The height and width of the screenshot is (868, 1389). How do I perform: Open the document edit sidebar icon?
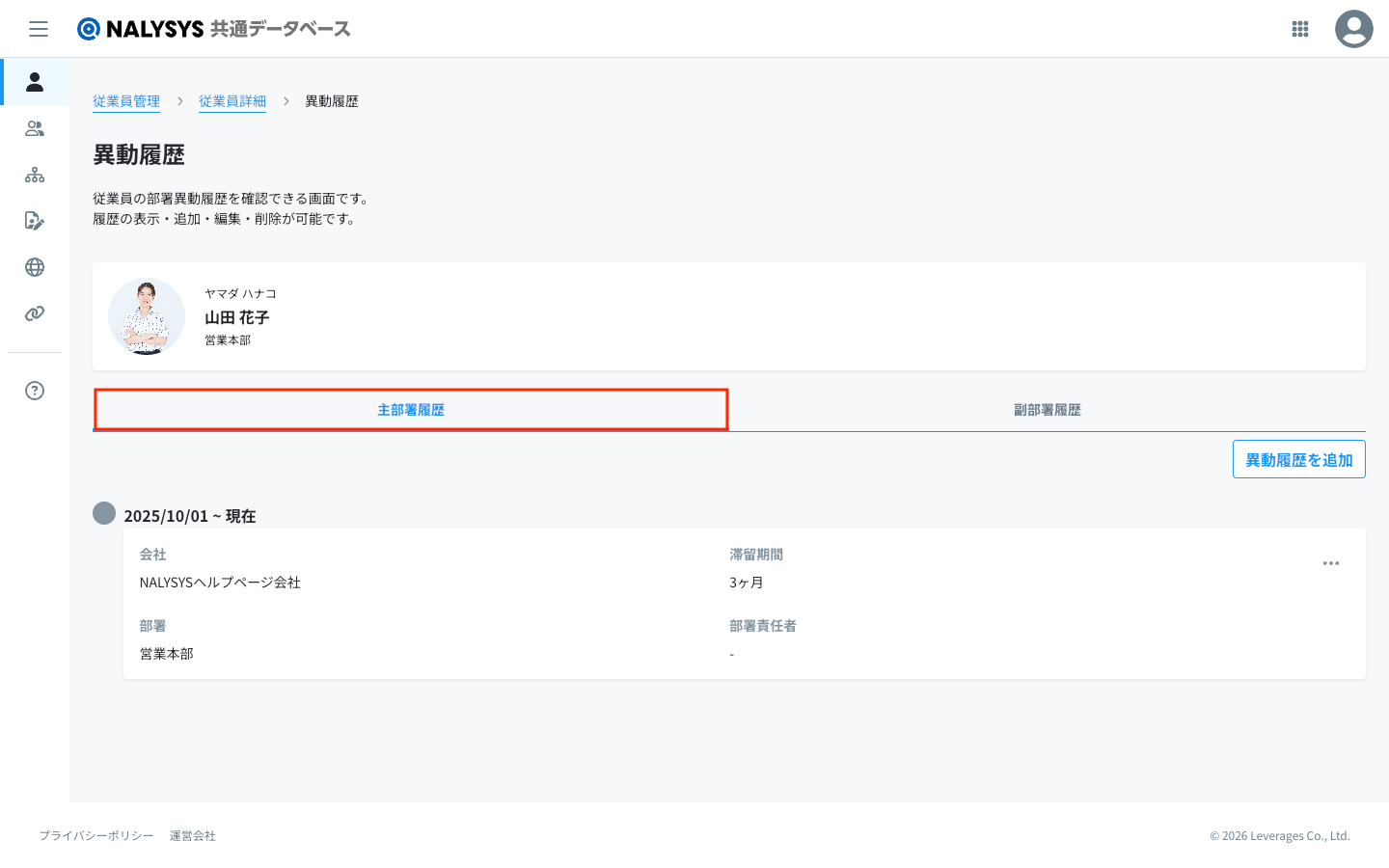(x=35, y=221)
